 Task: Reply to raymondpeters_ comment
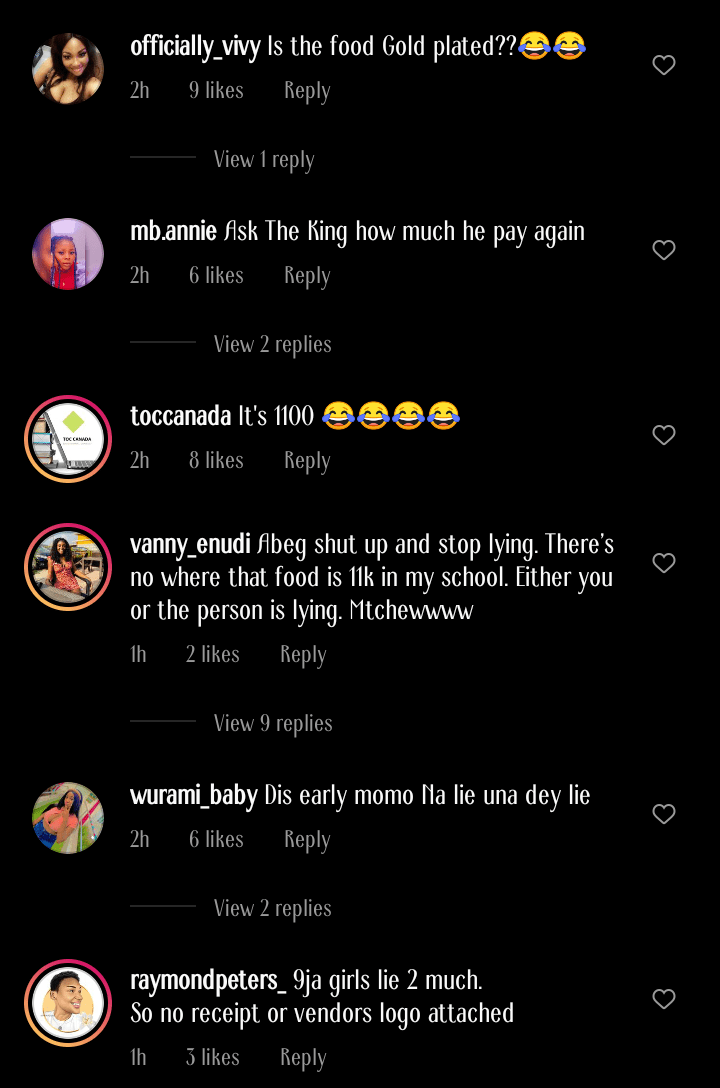pos(303,1058)
